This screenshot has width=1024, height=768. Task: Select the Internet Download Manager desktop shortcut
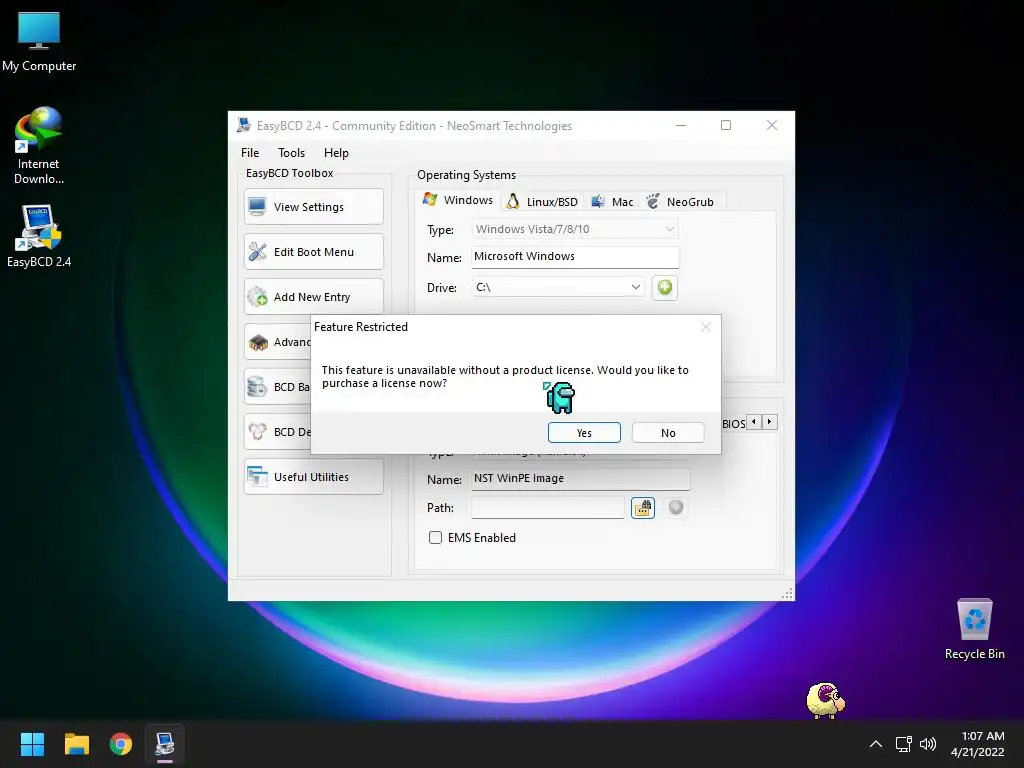39,145
